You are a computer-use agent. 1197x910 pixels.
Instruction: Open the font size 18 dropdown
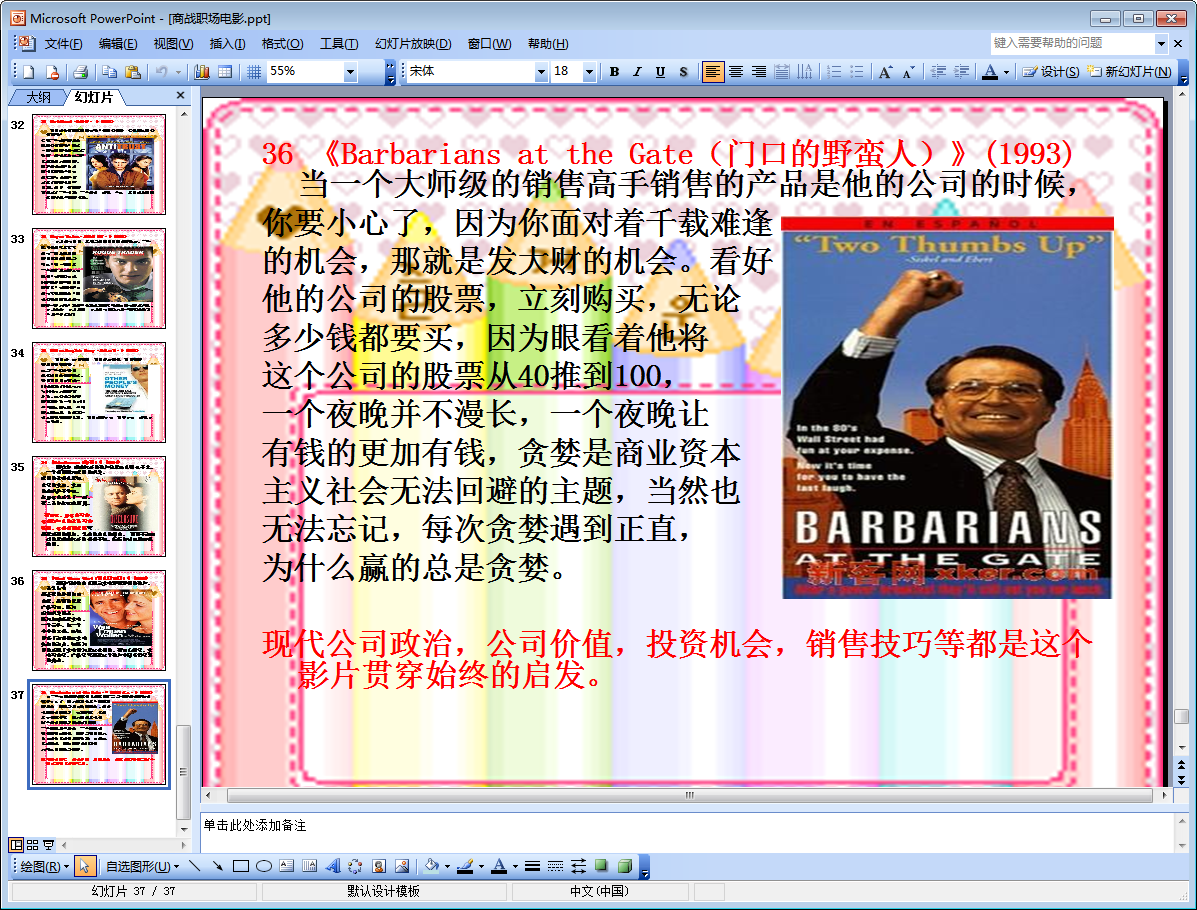589,72
